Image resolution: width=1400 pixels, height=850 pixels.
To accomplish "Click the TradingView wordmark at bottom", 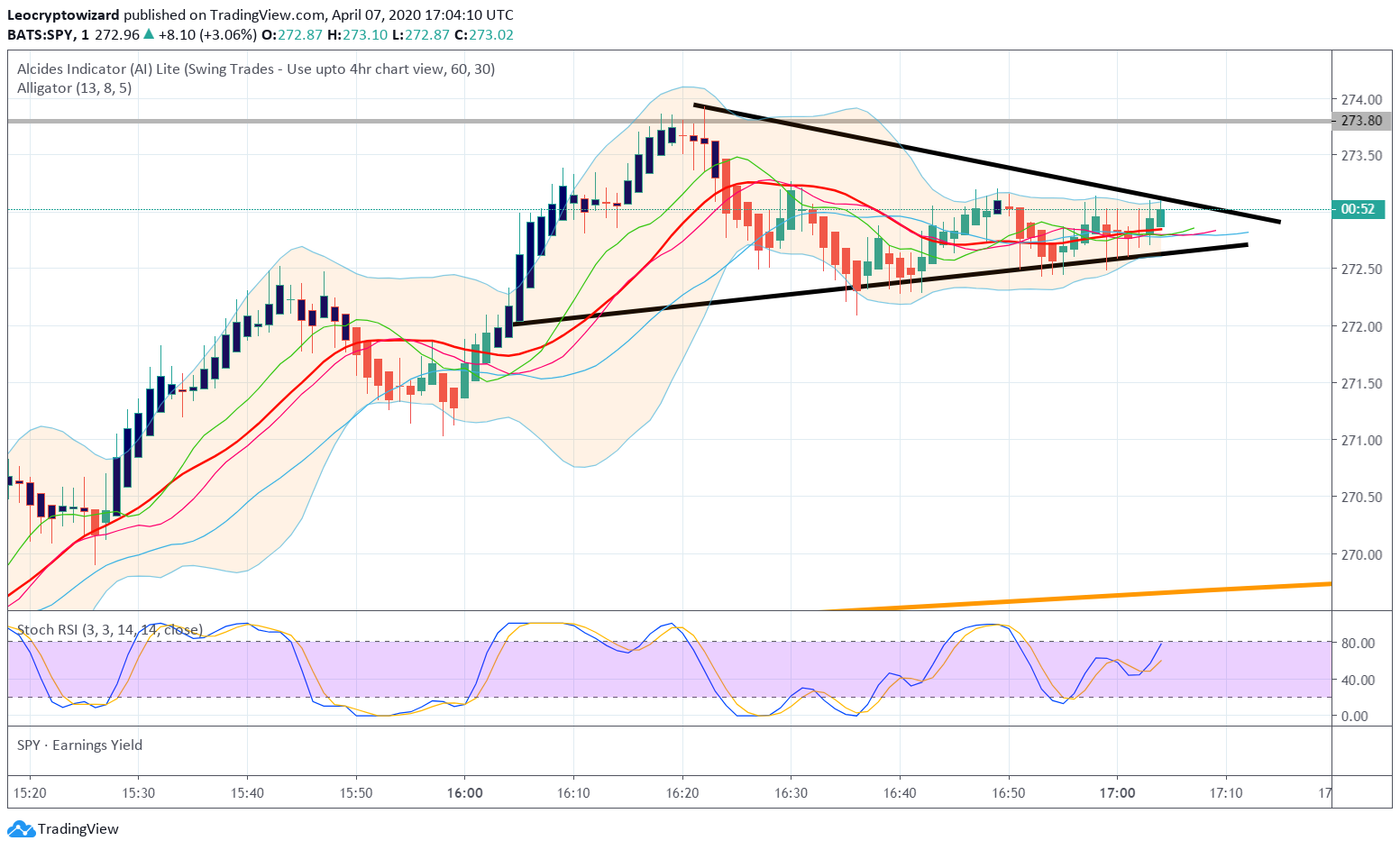I will pyautogui.click(x=78, y=829).
